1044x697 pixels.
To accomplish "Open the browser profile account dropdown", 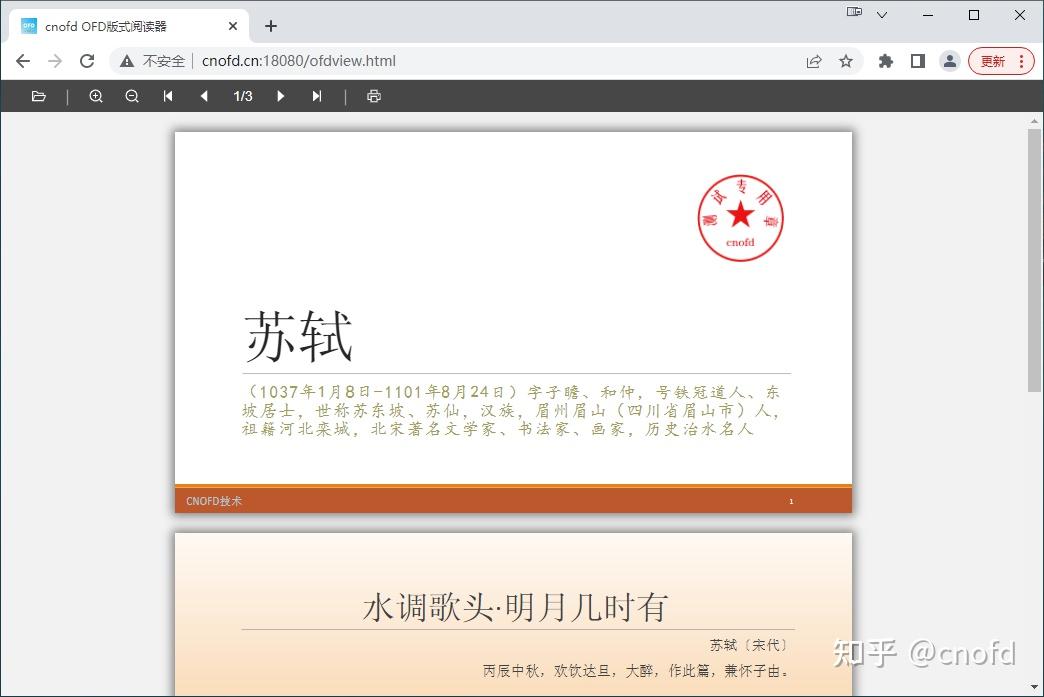I will tap(949, 61).
